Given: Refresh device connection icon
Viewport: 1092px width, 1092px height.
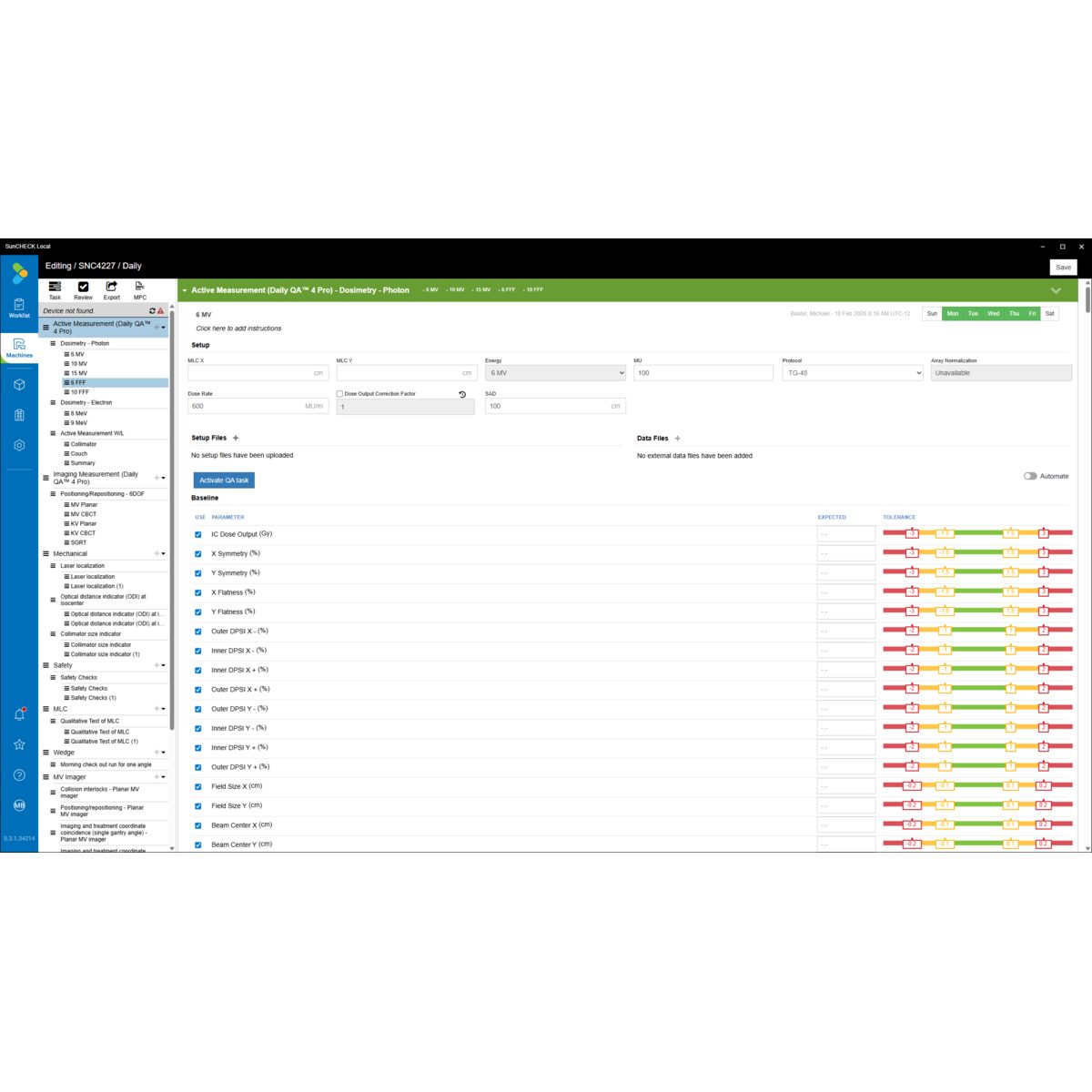Looking at the screenshot, I should click(152, 311).
